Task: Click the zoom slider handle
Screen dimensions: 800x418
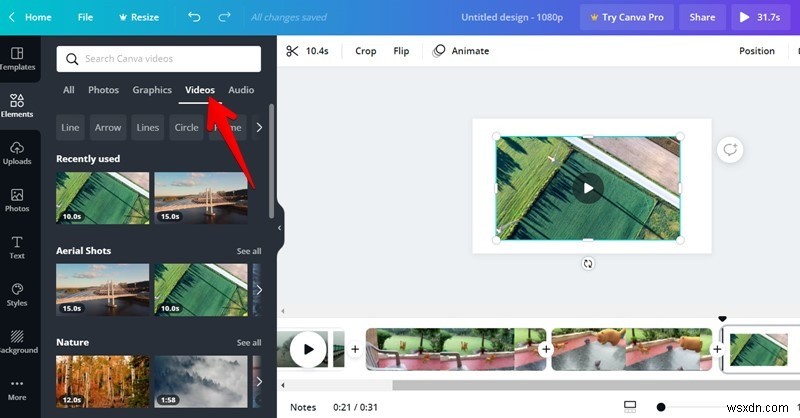Action: click(661, 407)
